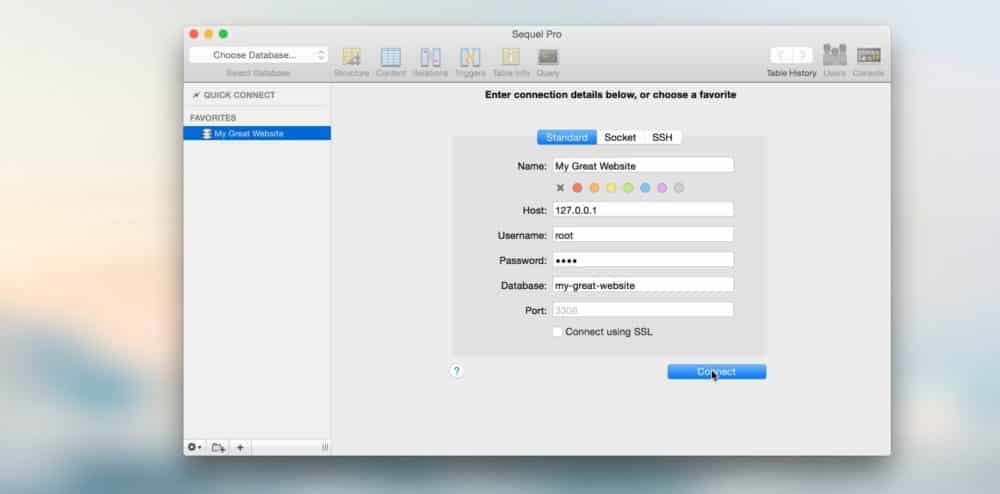This screenshot has width=1000, height=494.
Task: Switch to the SSH connection tab
Action: (x=662, y=137)
